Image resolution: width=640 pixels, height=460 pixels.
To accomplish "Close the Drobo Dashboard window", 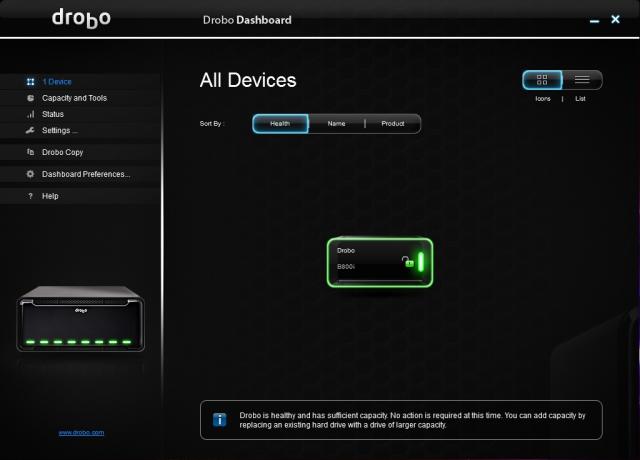I will click(616, 19).
